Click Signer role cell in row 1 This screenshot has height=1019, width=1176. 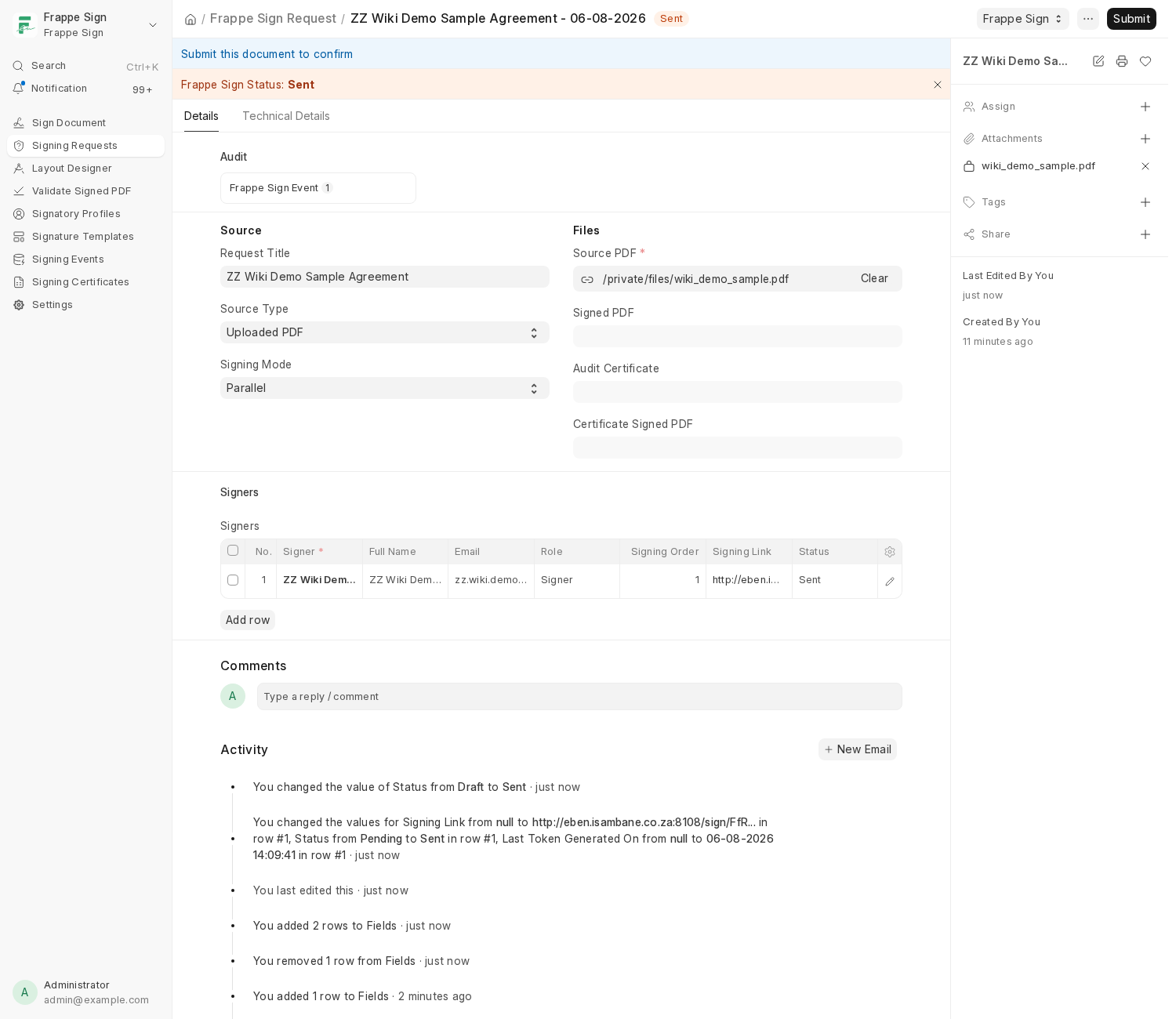(x=577, y=580)
